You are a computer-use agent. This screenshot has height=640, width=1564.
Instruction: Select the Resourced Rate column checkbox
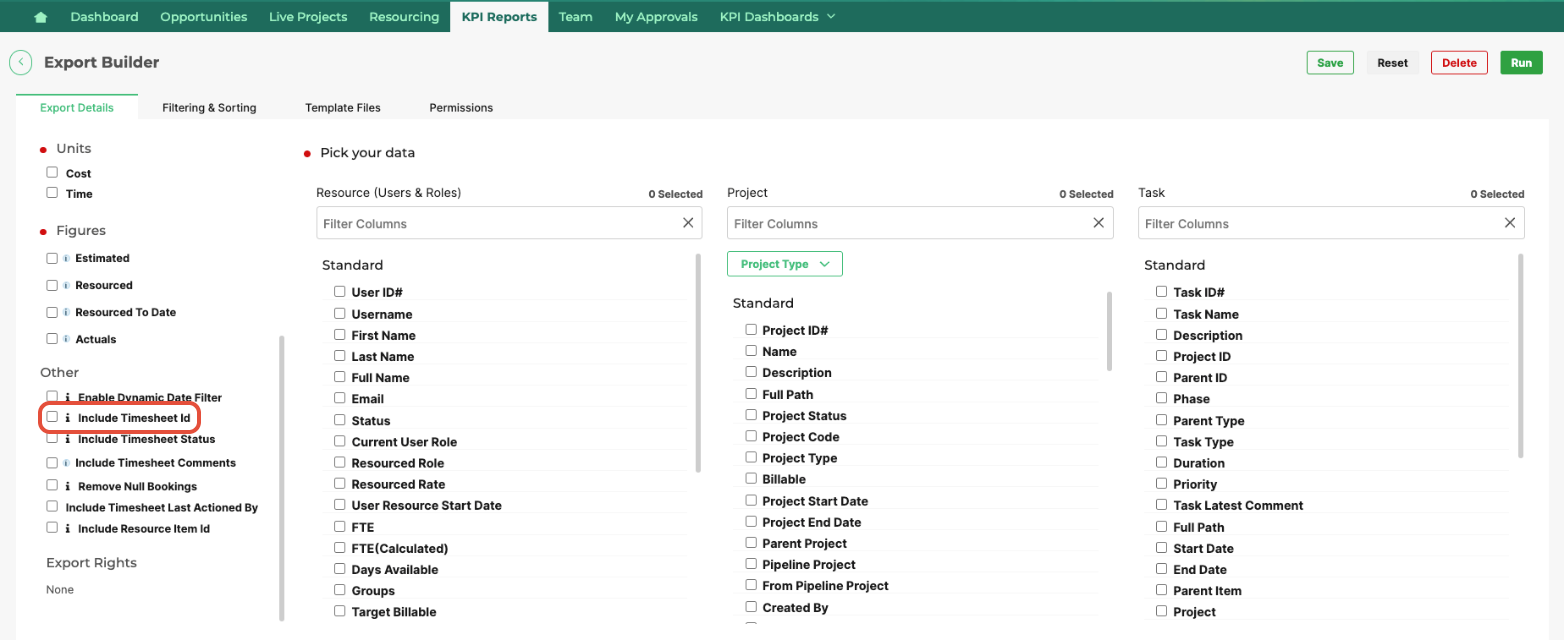[x=340, y=483]
